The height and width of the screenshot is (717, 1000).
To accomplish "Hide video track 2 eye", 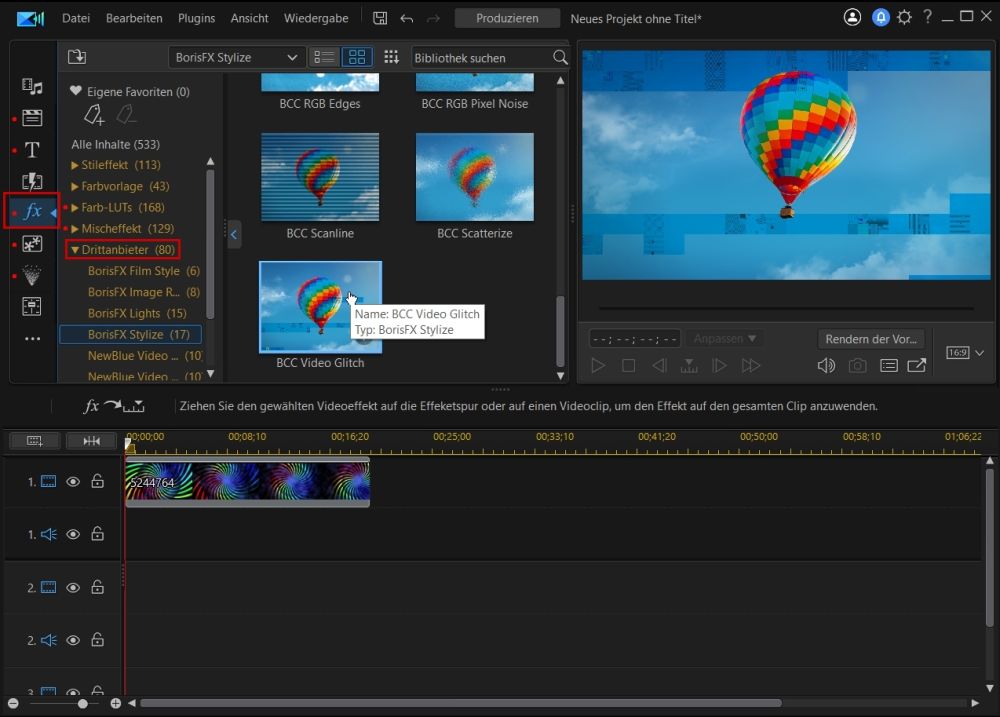I will [73, 588].
